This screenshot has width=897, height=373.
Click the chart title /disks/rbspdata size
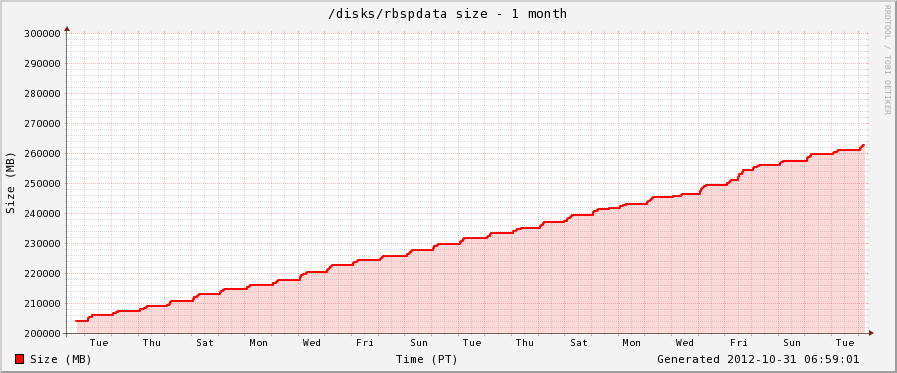[x=447, y=14]
